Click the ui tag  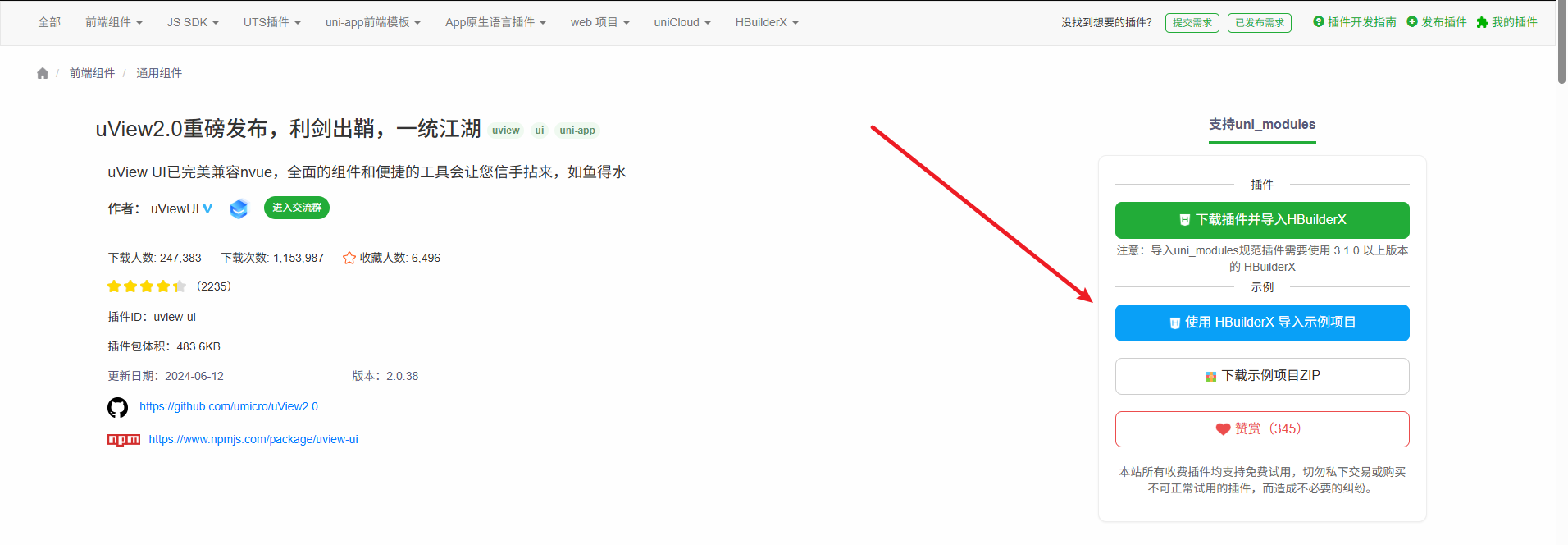pos(540,131)
